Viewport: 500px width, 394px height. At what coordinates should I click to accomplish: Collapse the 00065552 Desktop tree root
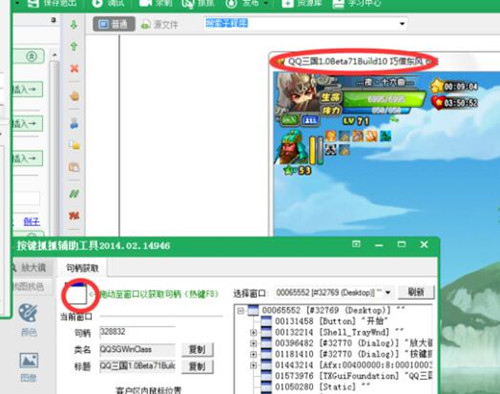click(241, 311)
